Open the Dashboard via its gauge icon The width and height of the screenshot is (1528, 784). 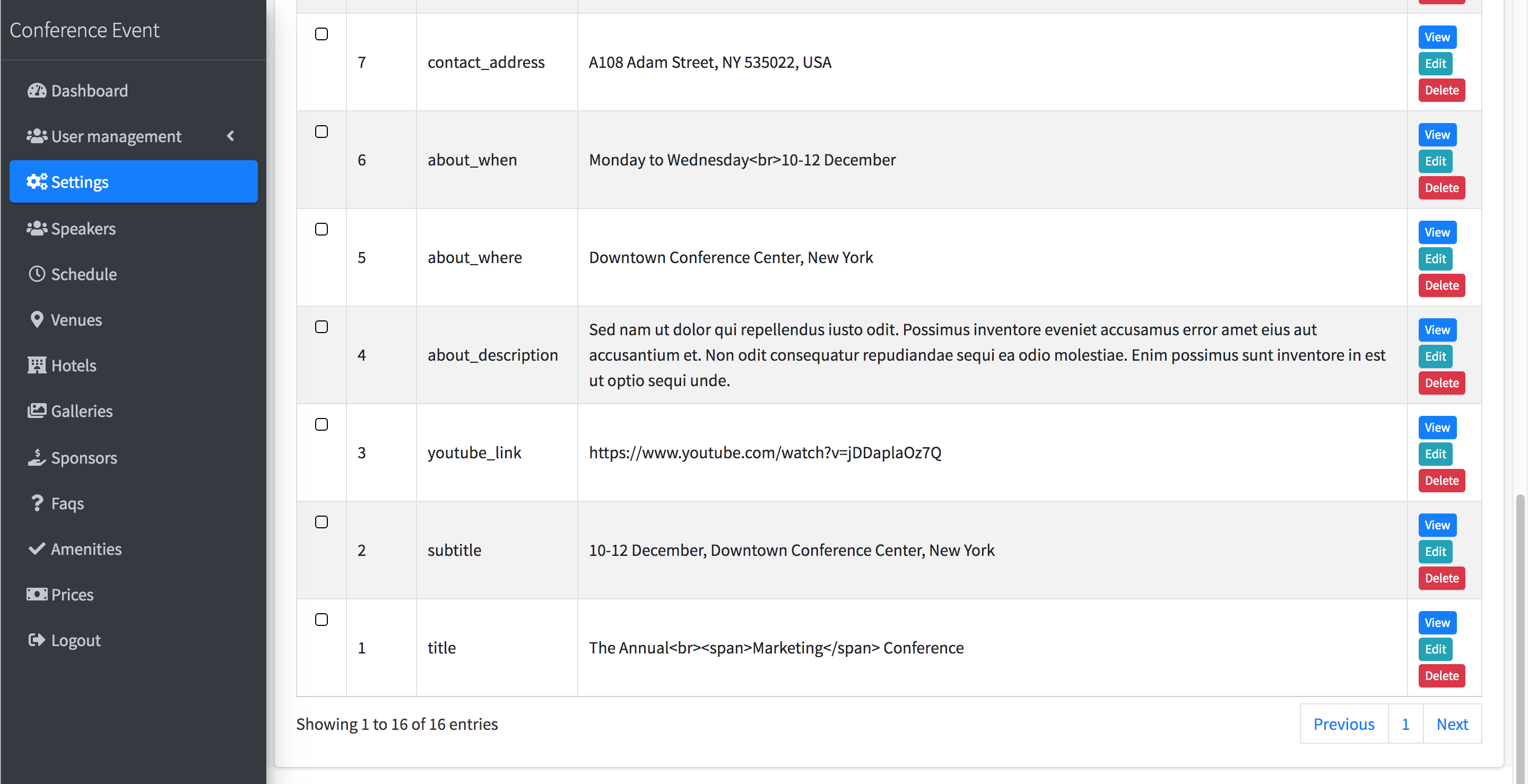click(x=37, y=90)
